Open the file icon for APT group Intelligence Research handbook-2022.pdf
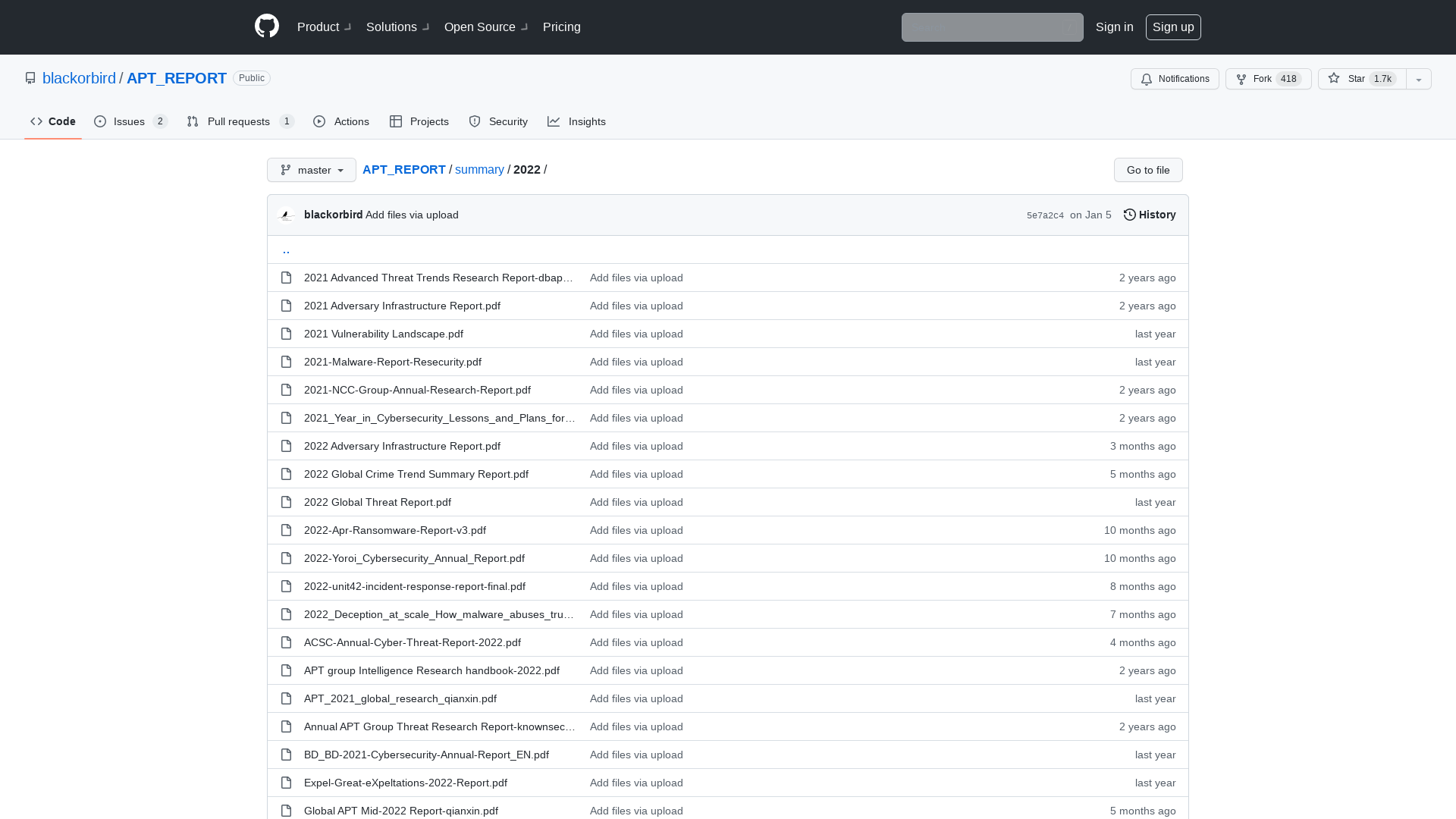 click(x=286, y=670)
